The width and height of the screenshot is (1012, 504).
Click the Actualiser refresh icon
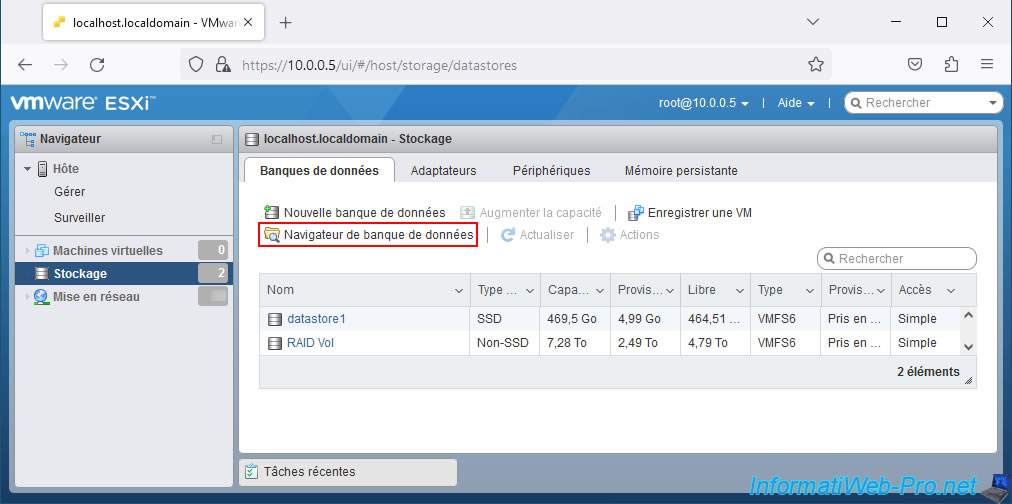click(x=508, y=235)
